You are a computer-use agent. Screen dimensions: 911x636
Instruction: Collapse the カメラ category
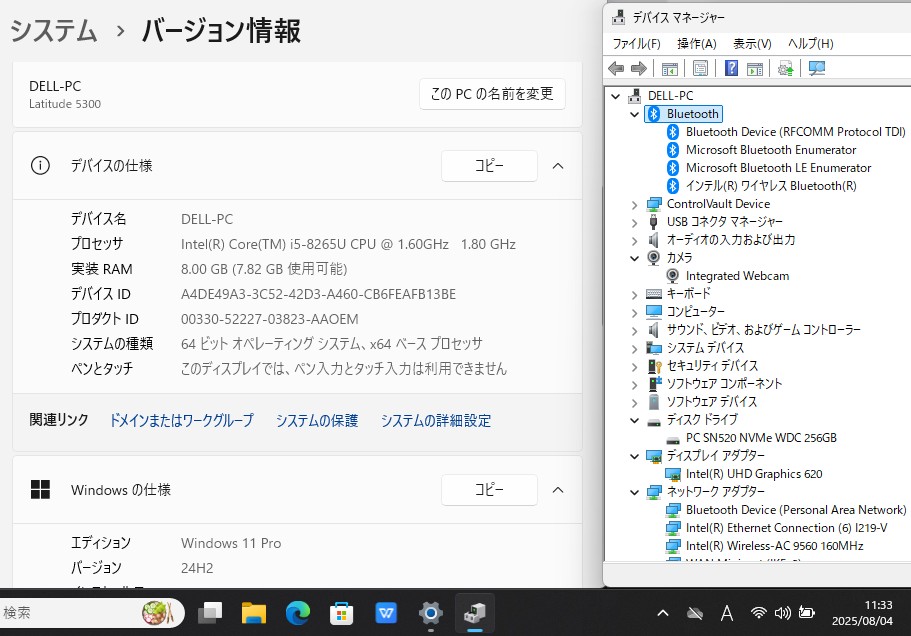pos(634,258)
